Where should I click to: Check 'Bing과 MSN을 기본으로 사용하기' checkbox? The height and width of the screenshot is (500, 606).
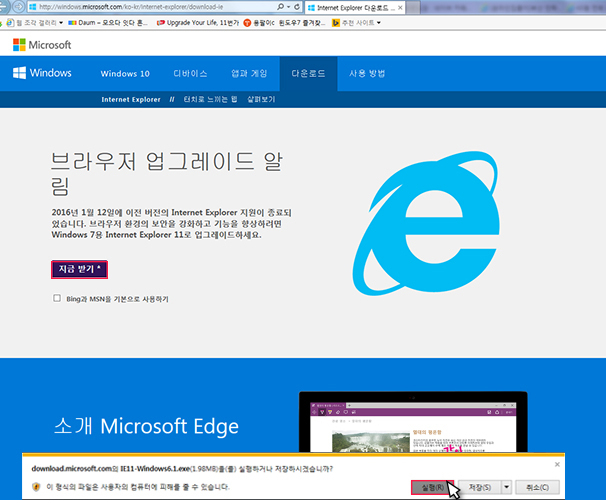click(x=57, y=298)
